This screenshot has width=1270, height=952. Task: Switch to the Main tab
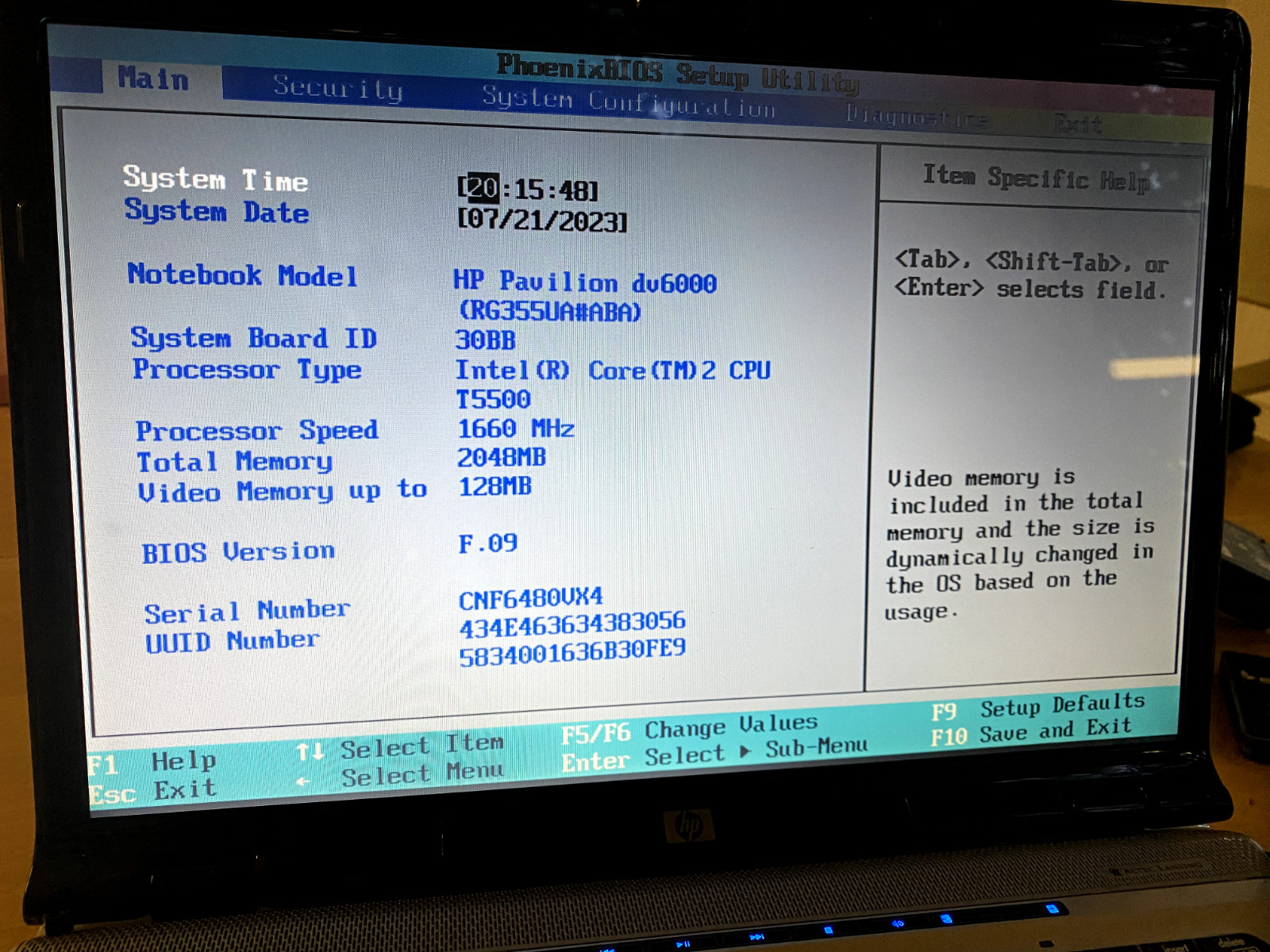(x=153, y=79)
